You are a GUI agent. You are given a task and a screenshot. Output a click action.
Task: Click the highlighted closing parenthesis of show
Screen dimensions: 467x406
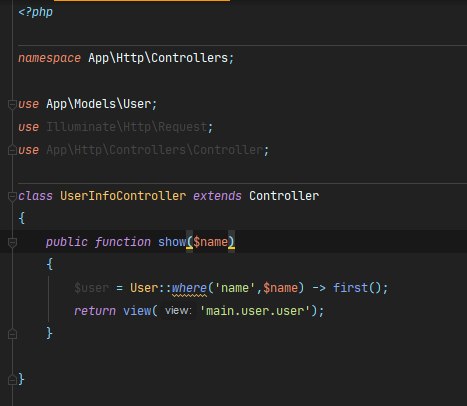(231, 242)
